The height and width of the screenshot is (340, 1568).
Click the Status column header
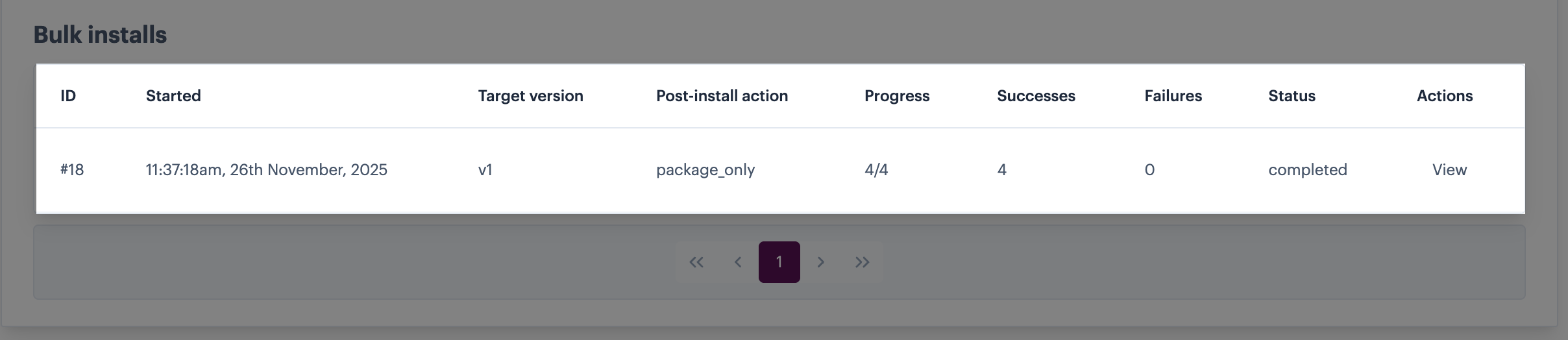pos(1292,96)
